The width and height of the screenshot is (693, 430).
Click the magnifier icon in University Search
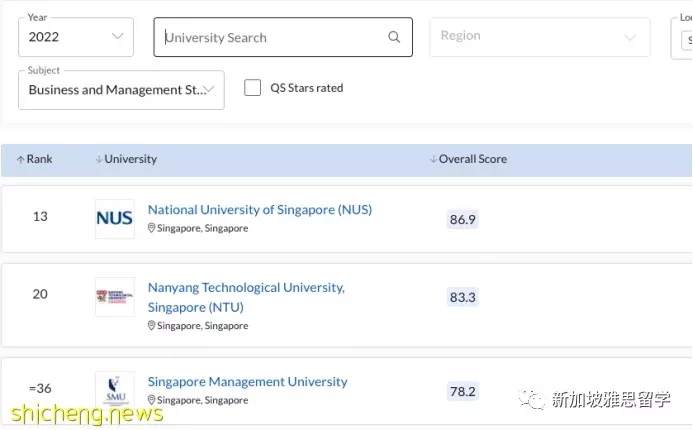pos(394,37)
